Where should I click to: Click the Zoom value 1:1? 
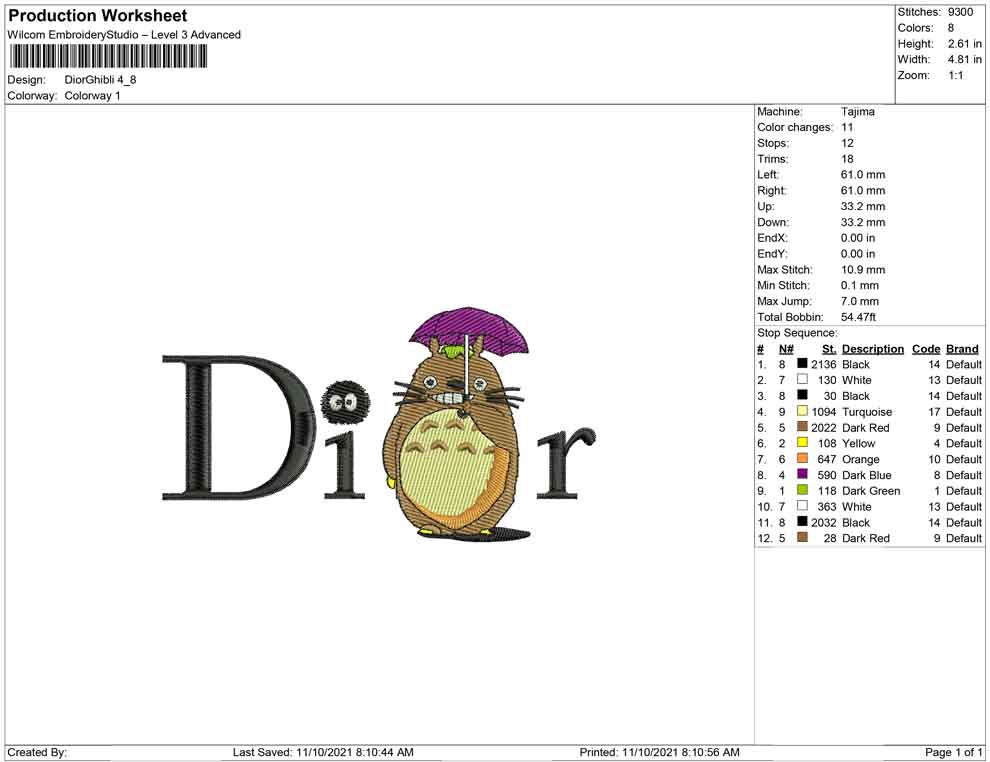click(x=955, y=75)
